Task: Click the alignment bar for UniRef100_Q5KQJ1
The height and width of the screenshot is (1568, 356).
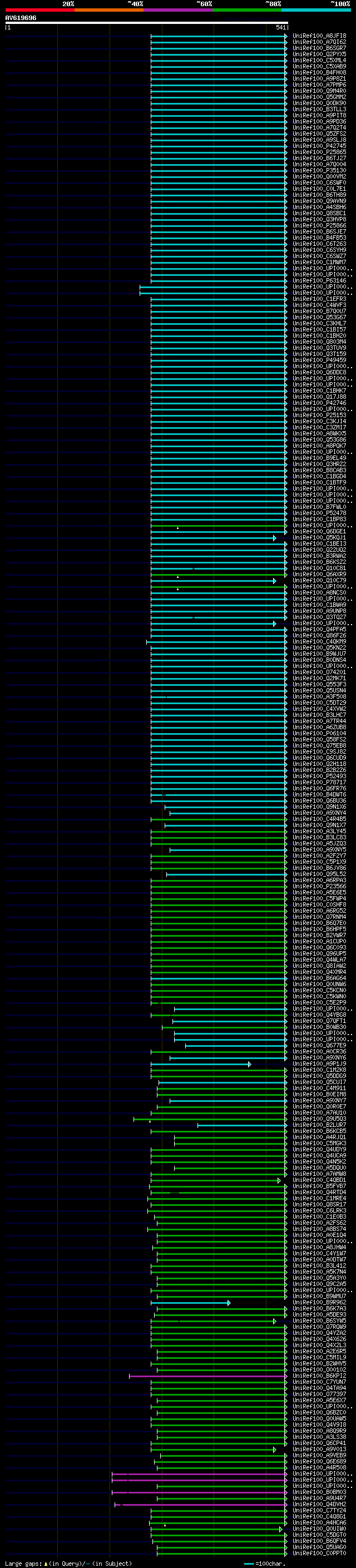Action: tap(213, 538)
